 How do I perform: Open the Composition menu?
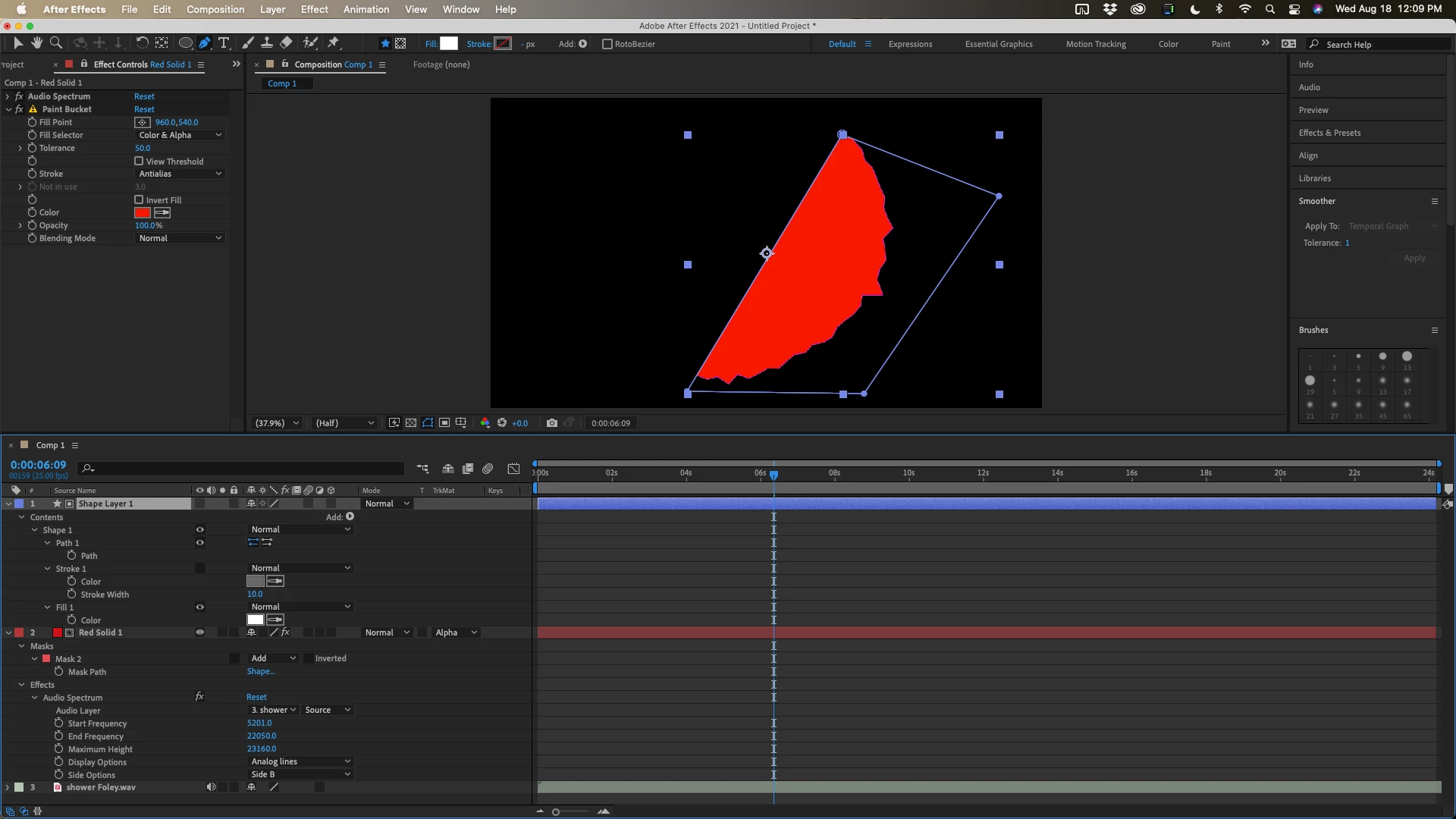tap(215, 9)
